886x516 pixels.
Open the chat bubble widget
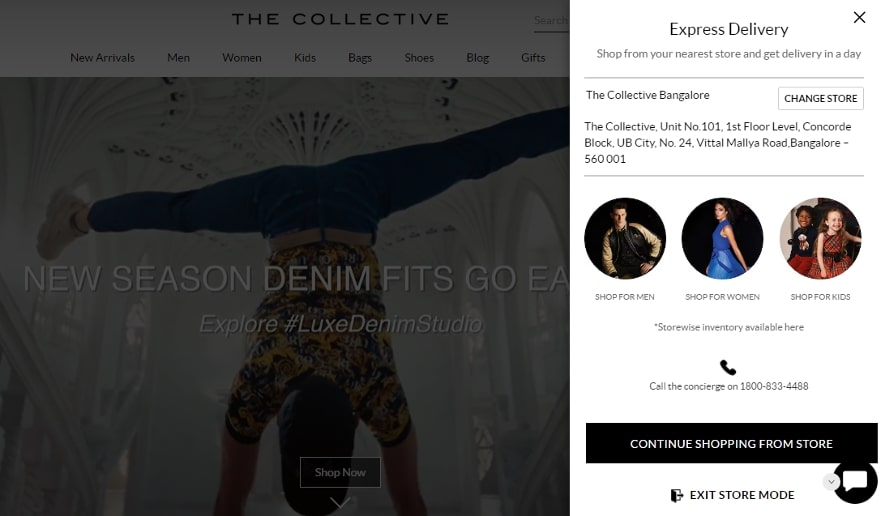click(x=855, y=481)
